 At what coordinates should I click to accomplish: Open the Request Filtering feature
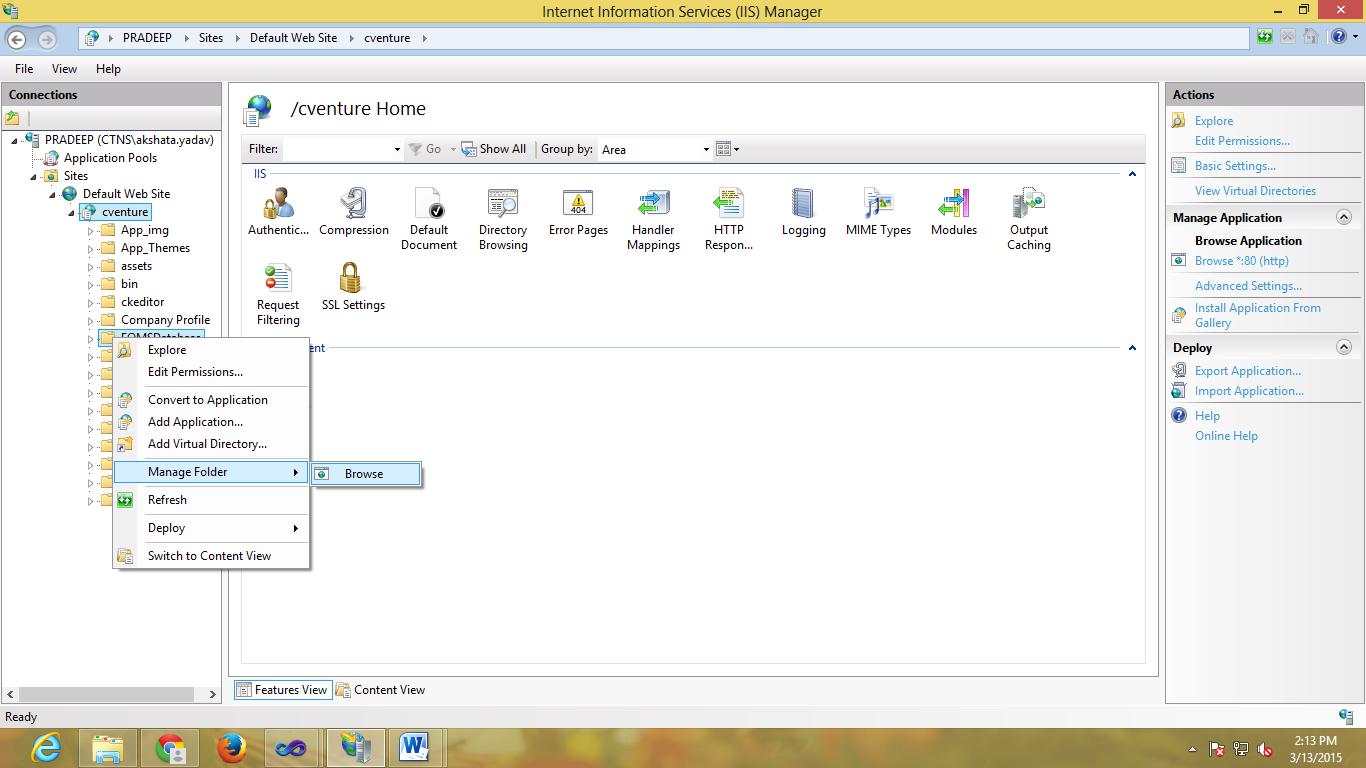point(278,294)
